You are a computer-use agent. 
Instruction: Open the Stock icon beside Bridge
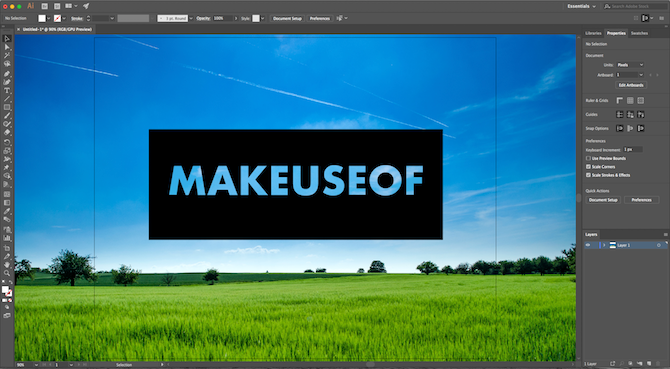(56, 6)
